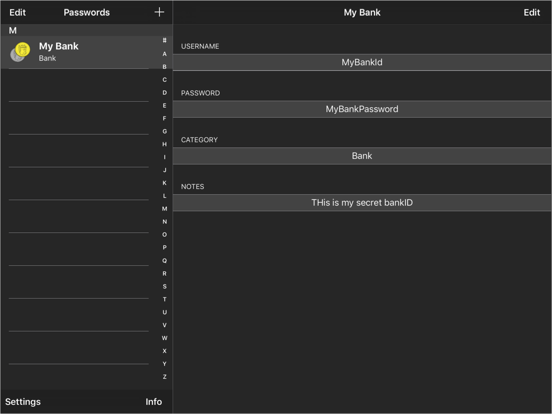Jump to index letter N

(x=164, y=221)
